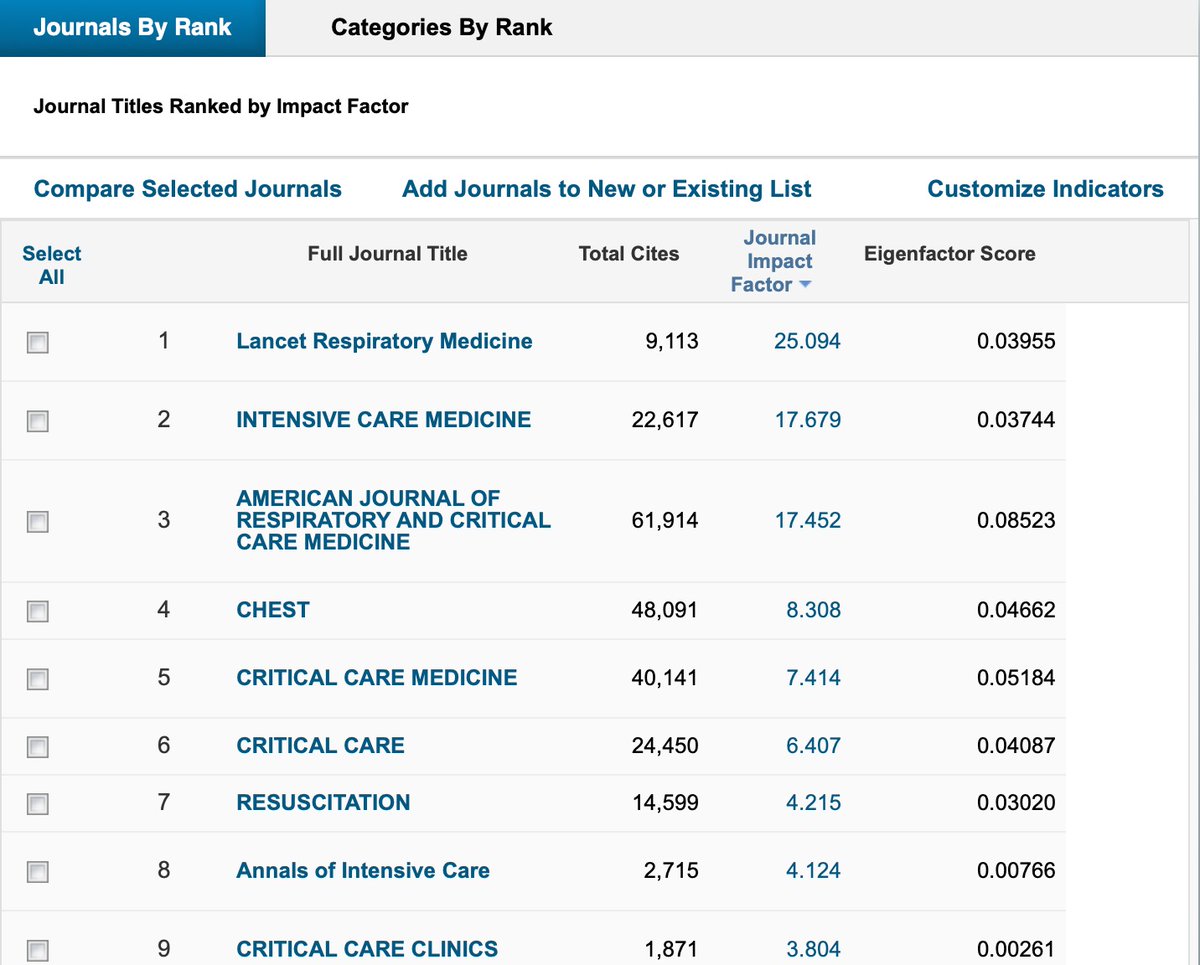Click the 9,113 total cites cell
The image size is (1200, 965).
[673, 341]
